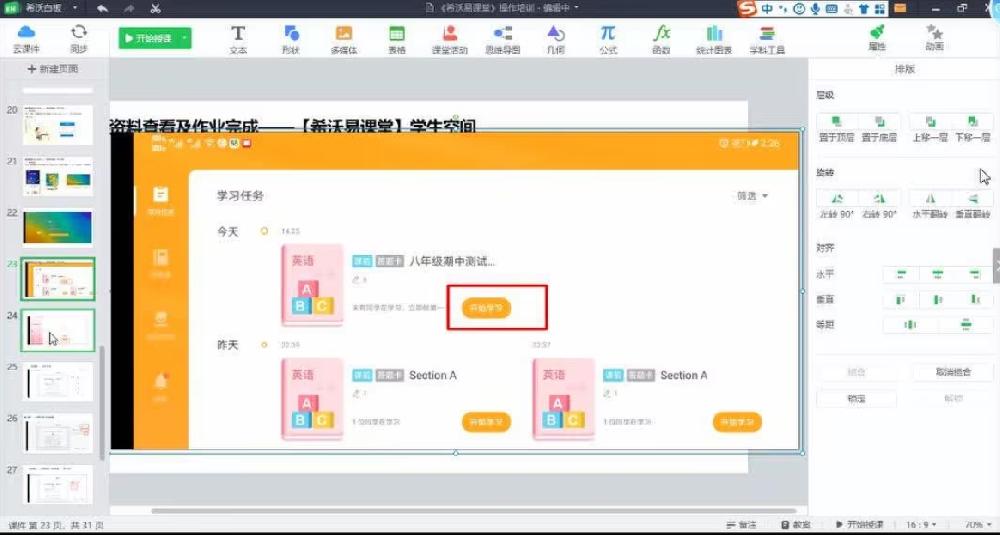Image resolution: width=1000 pixels, height=535 pixels.
Task: Click 备注 notes in status bar
Action: tap(741, 525)
